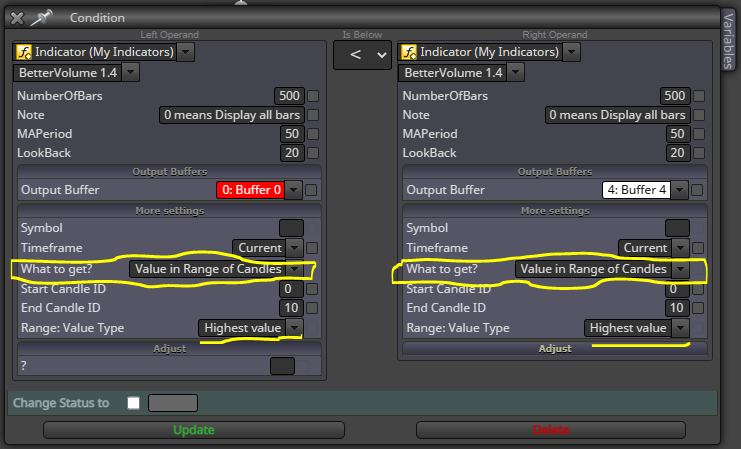Enable the Change Status to checkbox
Image resolution: width=741 pixels, height=449 pixels.
134,403
